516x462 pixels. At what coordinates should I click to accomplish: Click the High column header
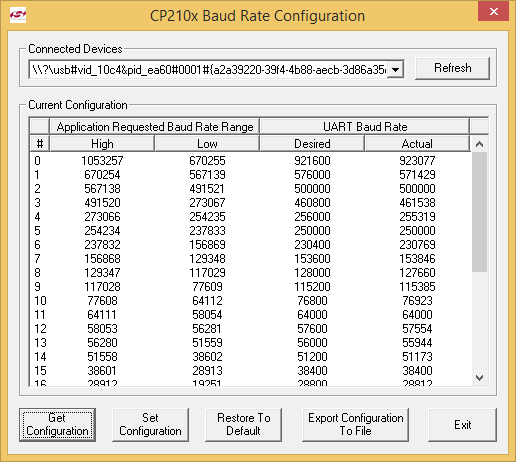[102, 144]
